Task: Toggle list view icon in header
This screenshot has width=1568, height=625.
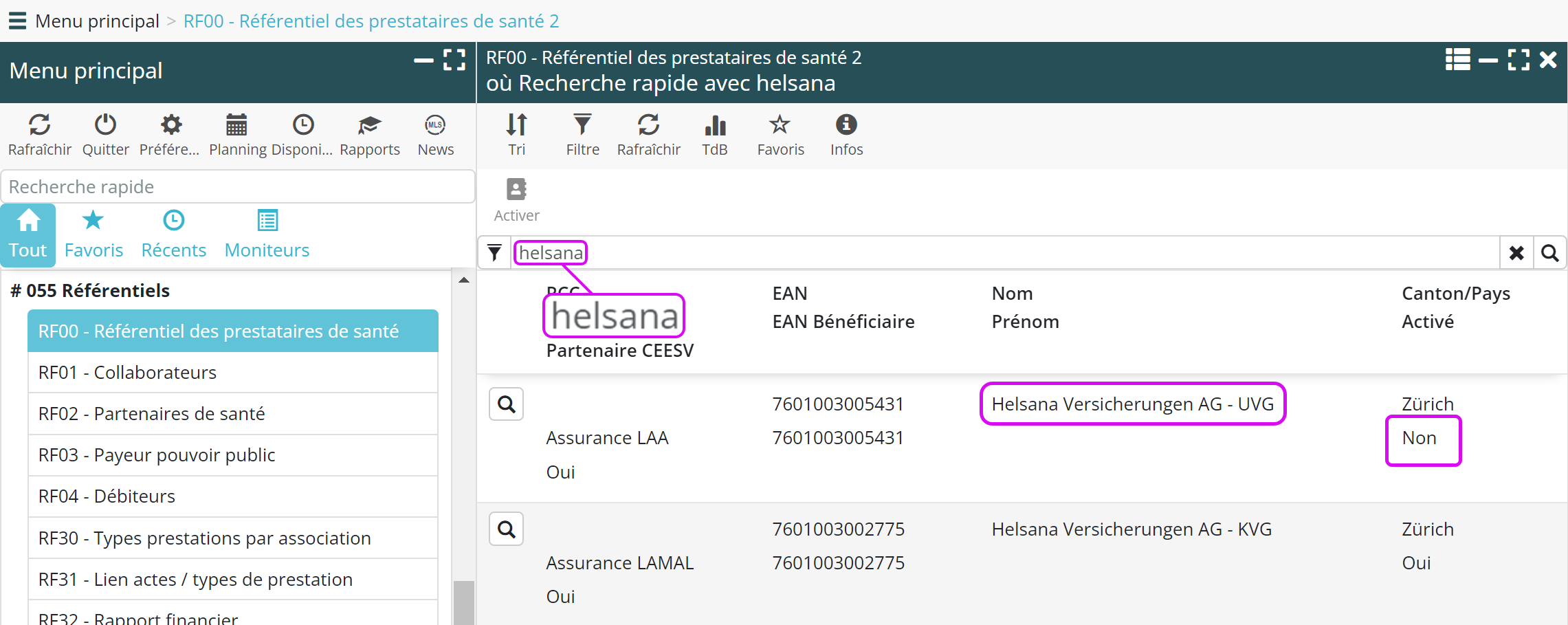Action: coord(1457,60)
